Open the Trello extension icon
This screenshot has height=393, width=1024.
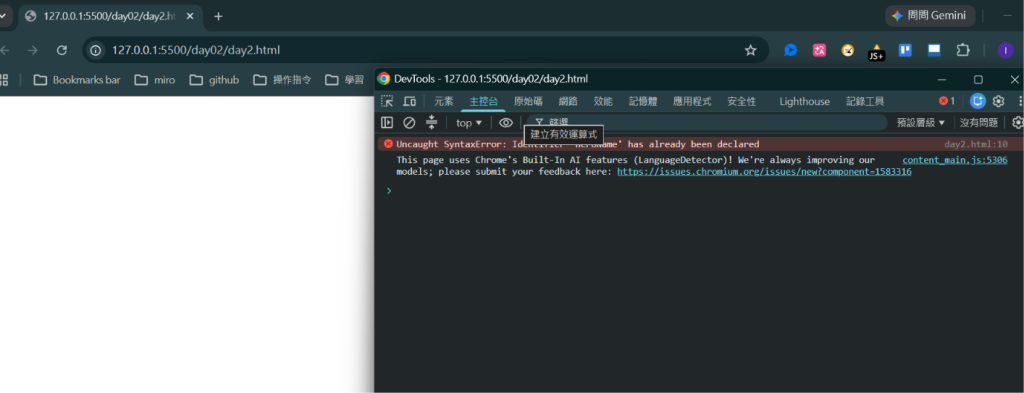pos(905,50)
